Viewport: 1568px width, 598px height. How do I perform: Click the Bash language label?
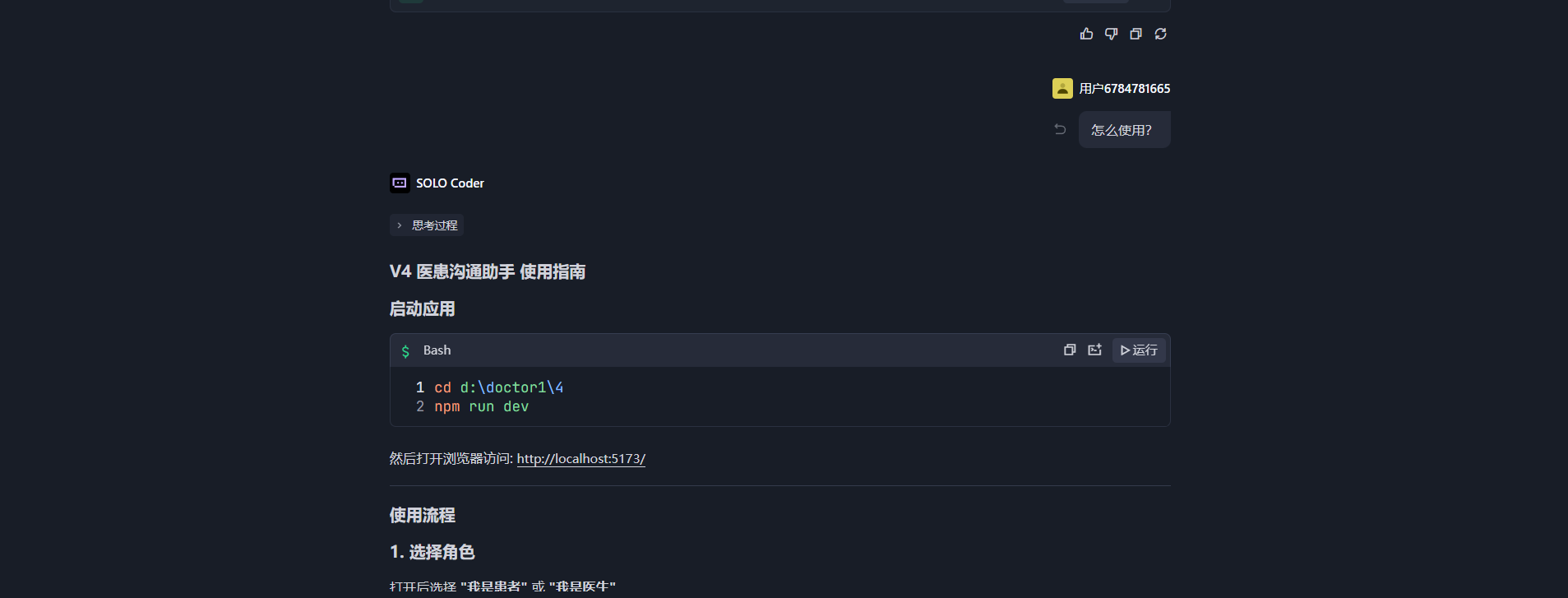point(437,350)
